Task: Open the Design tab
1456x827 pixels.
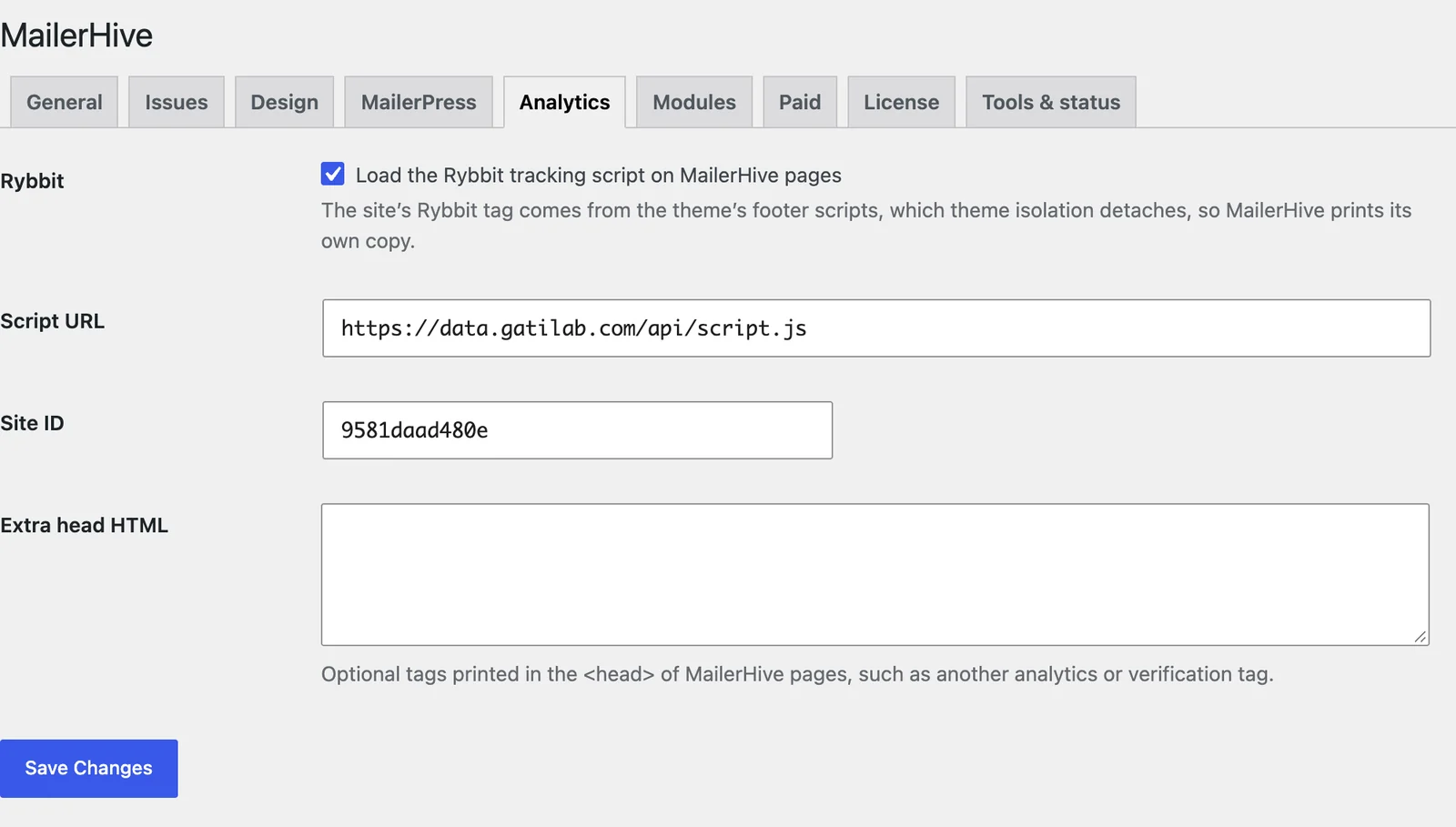Action: (285, 102)
